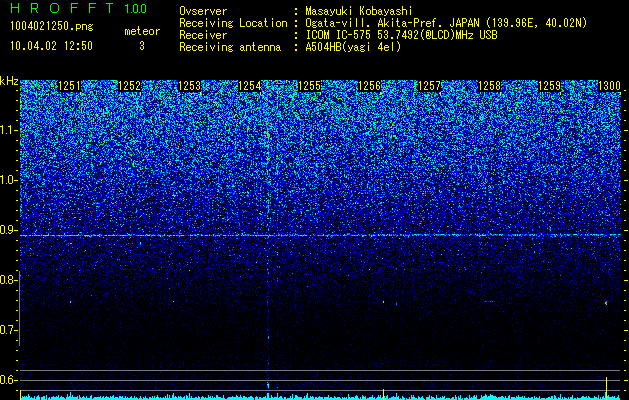The width and height of the screenshot is (629, 400).
Task: Click the 1255 time marker
Action: click(310, 86)
